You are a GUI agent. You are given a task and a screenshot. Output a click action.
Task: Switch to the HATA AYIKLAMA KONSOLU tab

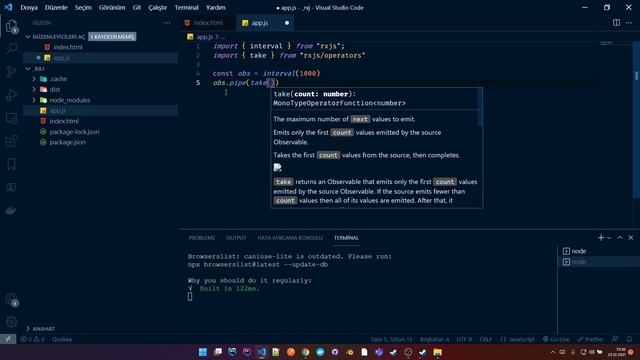point(290,238)
